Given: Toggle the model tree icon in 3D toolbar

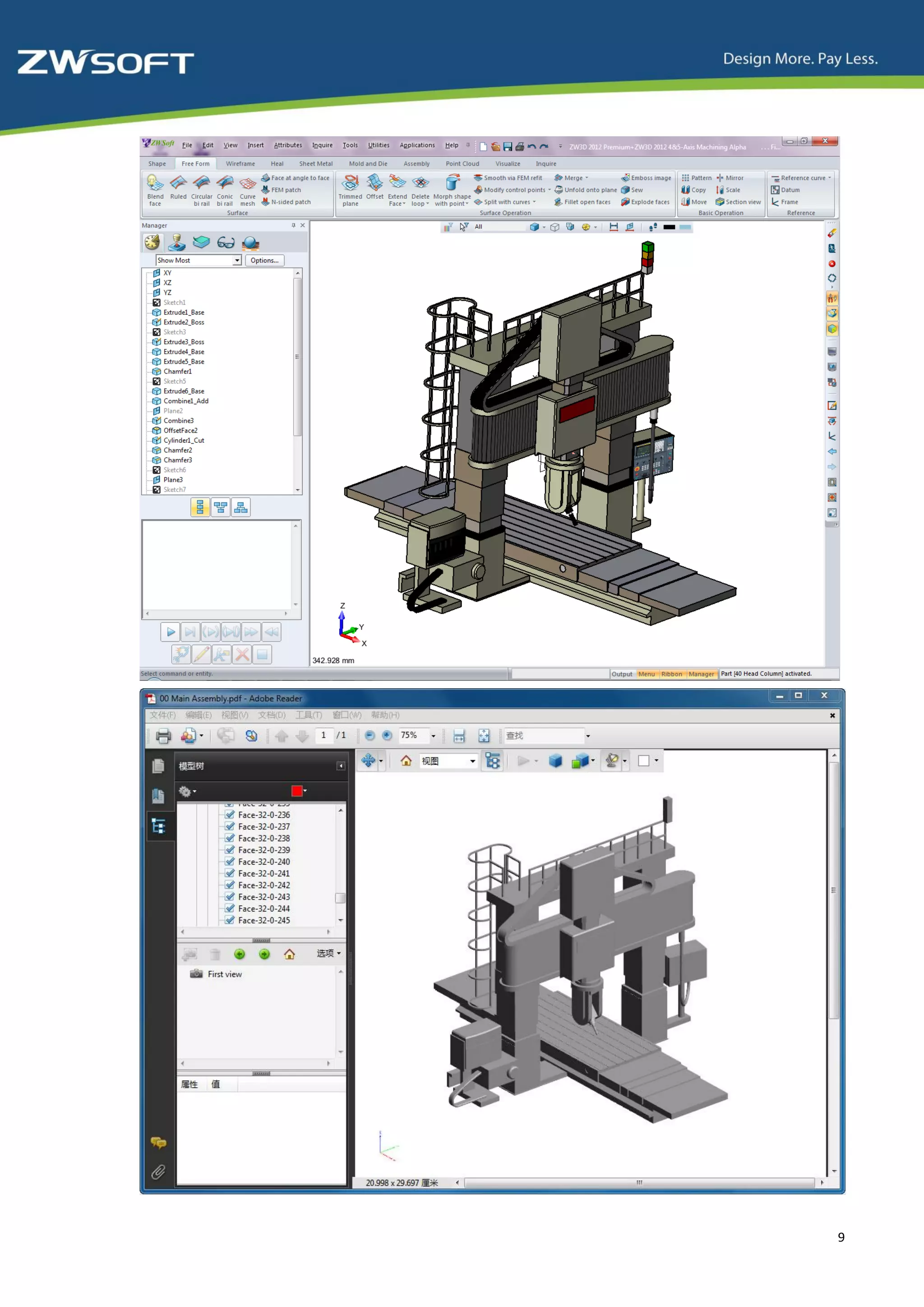Looking at the screenshot, I should (x=493, y=761).
